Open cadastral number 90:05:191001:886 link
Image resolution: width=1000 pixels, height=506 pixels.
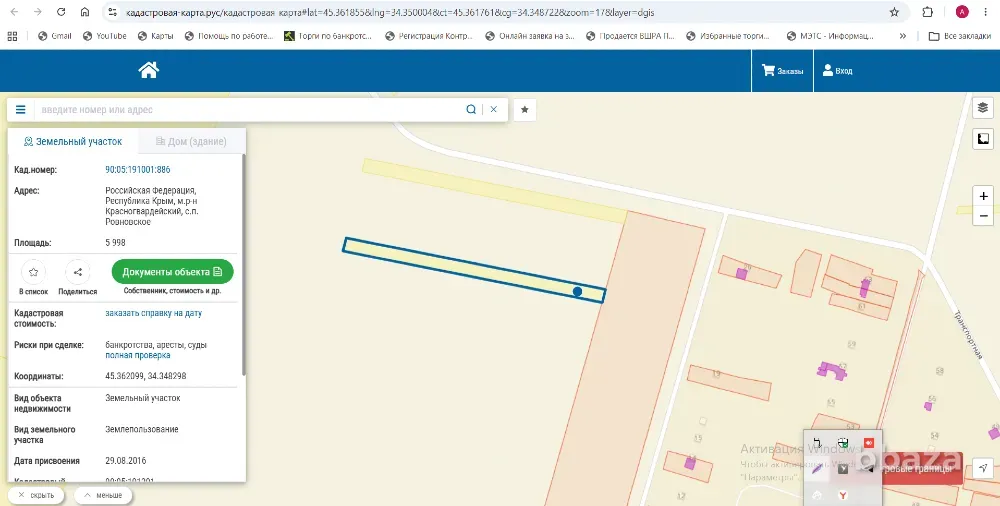138,170
